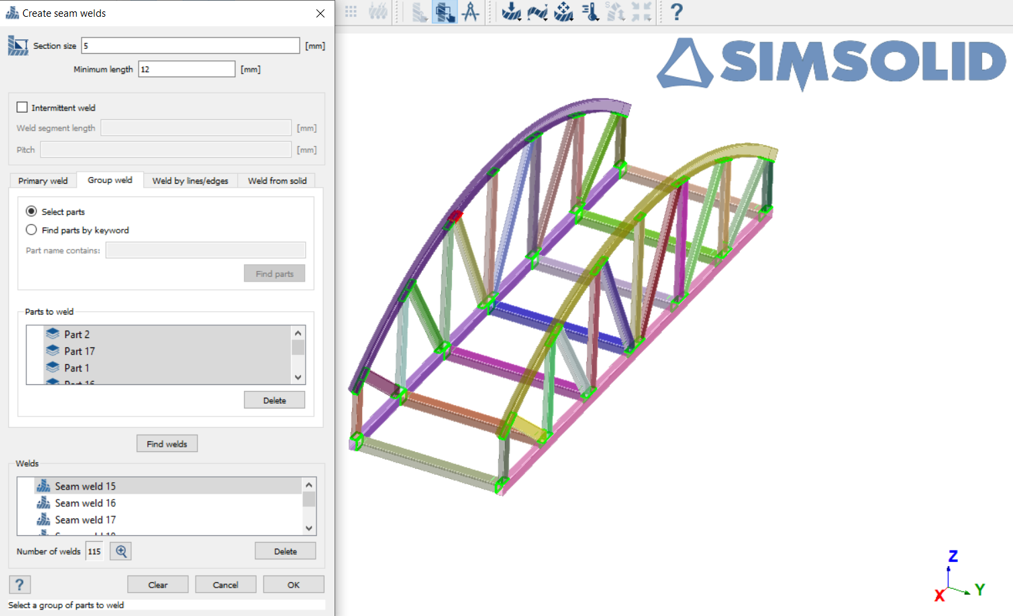Click the four-arrow move icon in toolbar

click(x=564, y=12)
